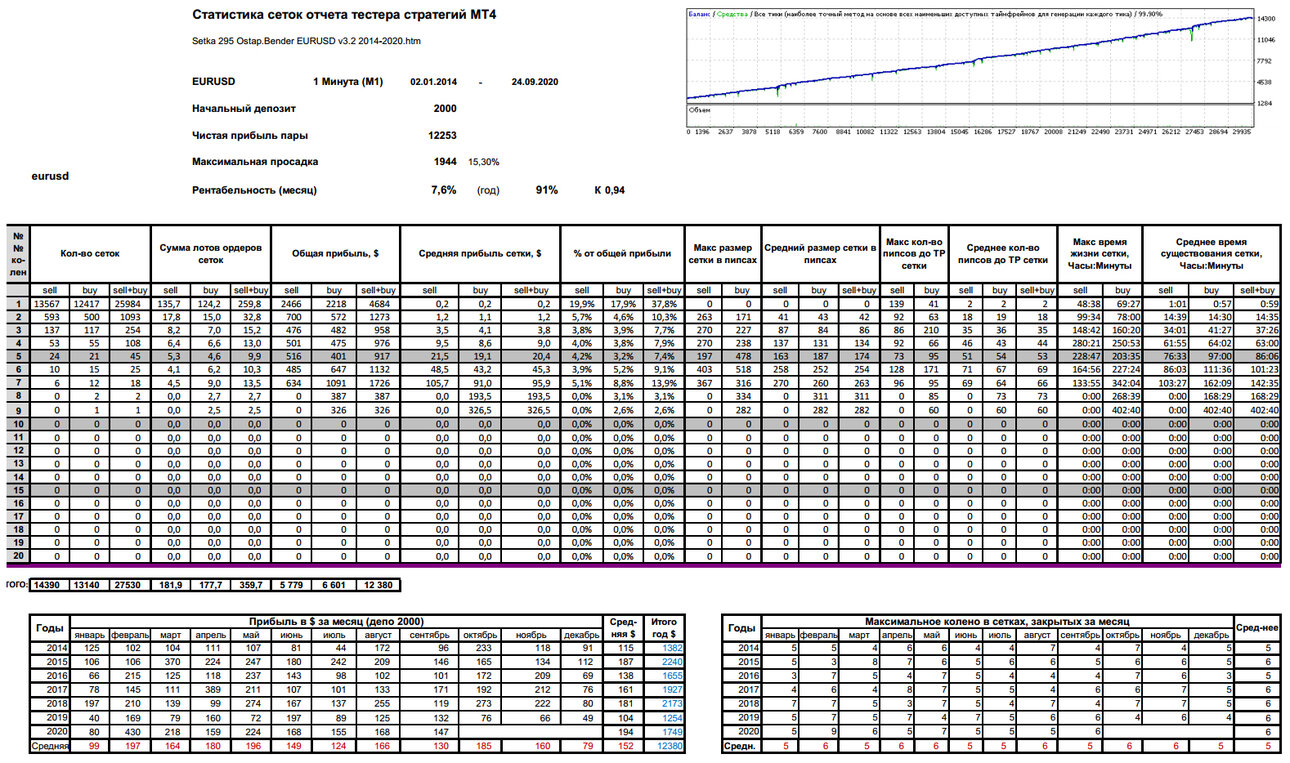This screenshot has width=1290, height=763.
Task: Click the "Средний размер сетки в пипсах" header
Action: (821, 254)
